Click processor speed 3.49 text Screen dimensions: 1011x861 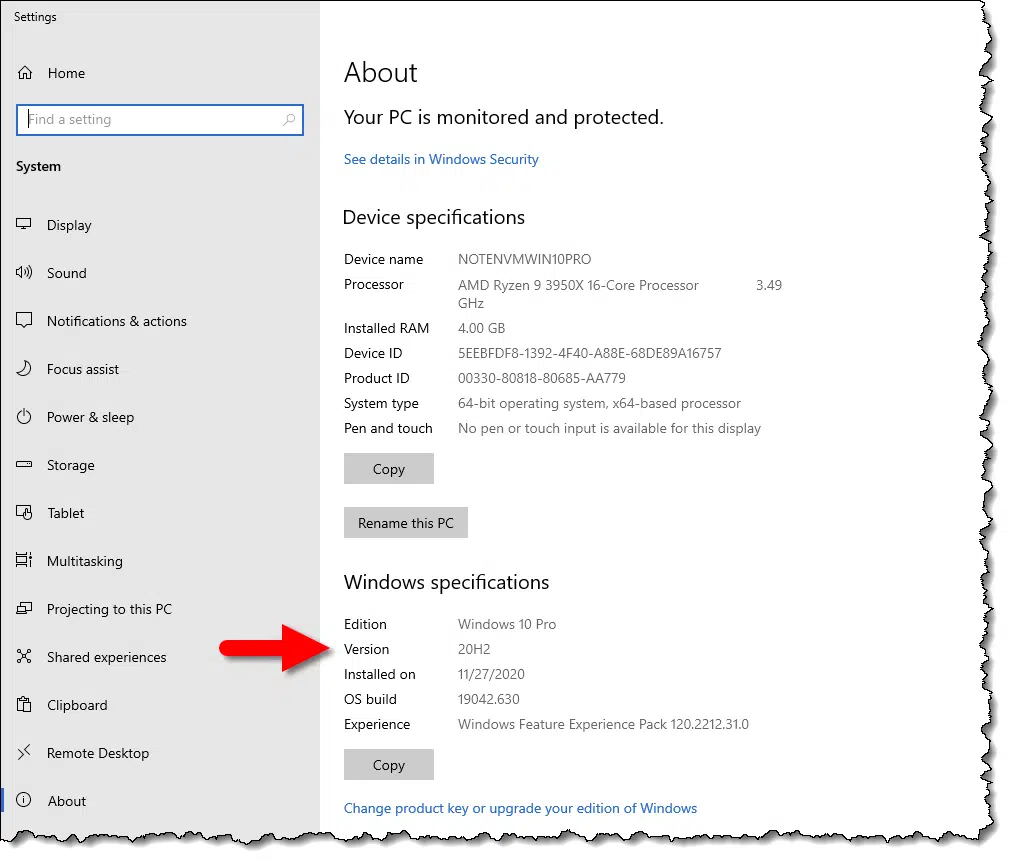(x=769, y=285)
